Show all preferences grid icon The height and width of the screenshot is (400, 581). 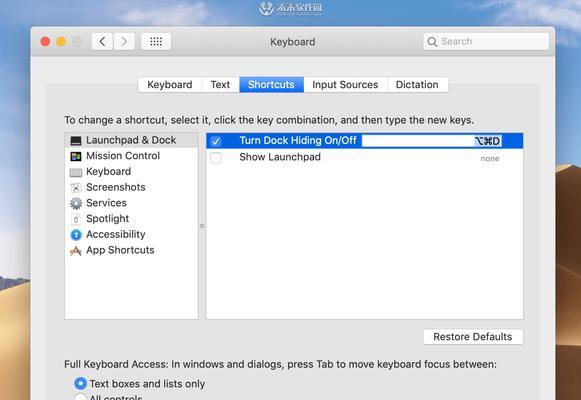coord(156,41)
